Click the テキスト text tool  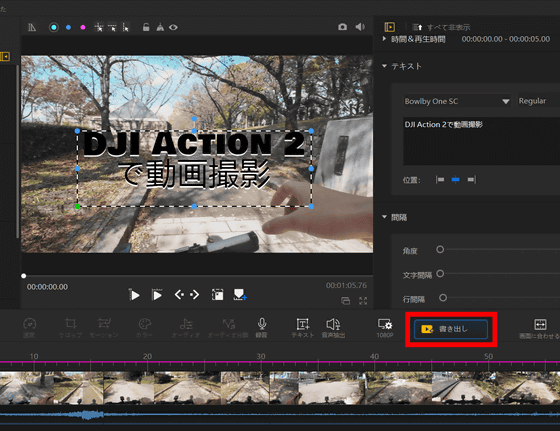click(x=302, y=327)
